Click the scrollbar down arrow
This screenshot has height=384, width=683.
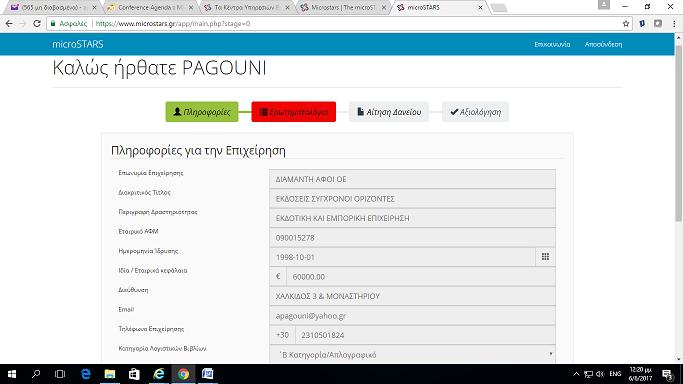(x=679, y=360)
